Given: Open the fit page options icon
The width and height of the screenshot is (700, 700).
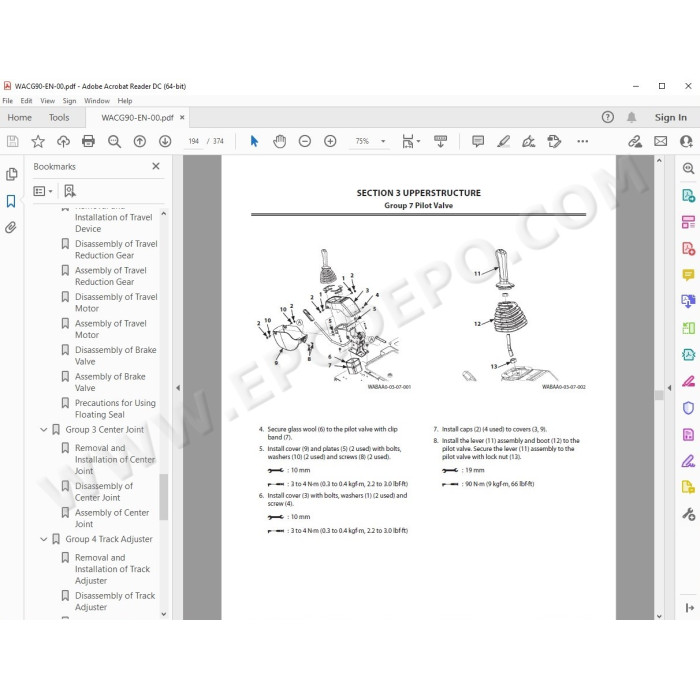Looking at the screenshot, I should point(411,142).
